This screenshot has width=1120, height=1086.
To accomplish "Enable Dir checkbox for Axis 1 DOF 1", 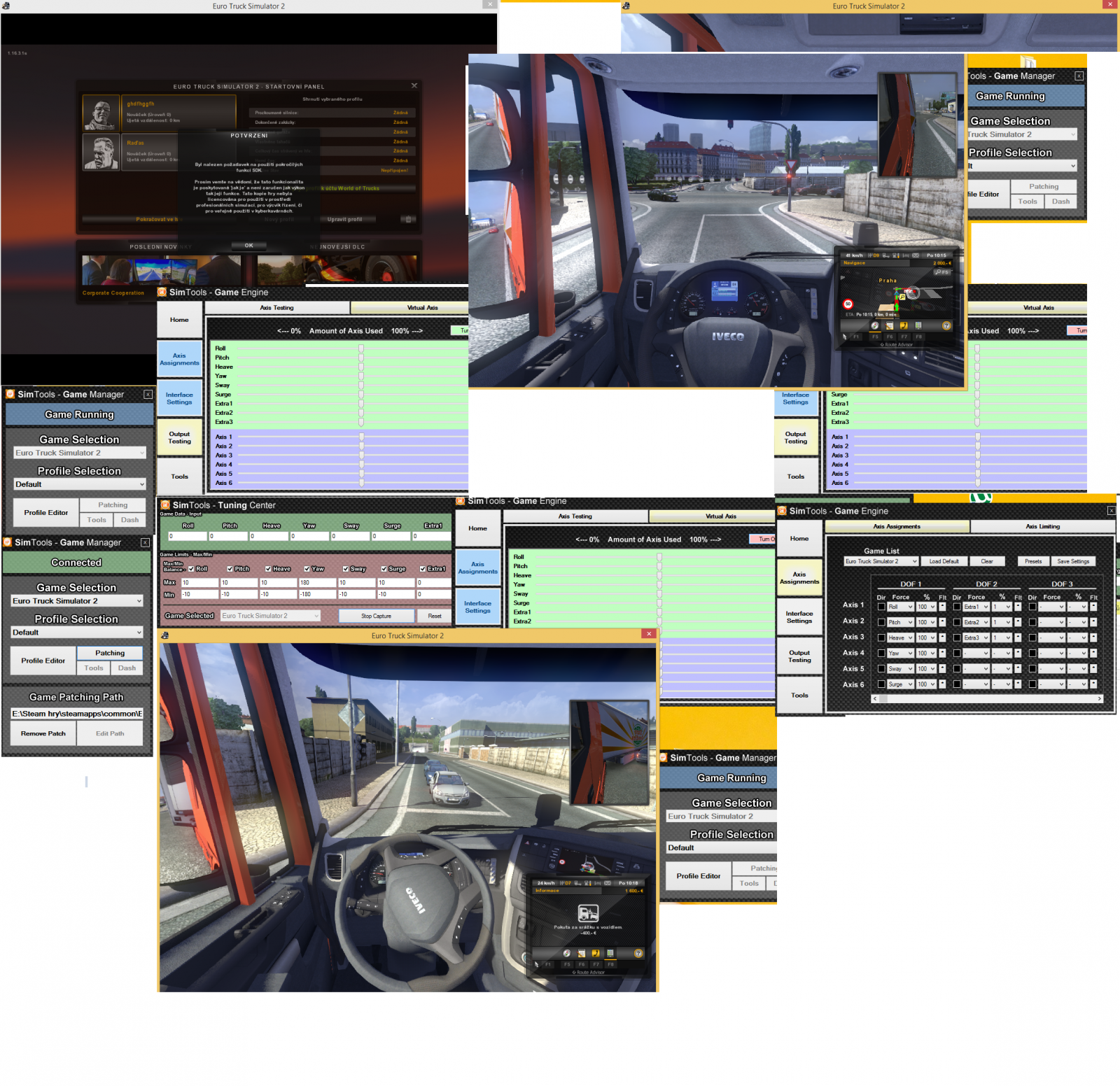I will point(881,607).
